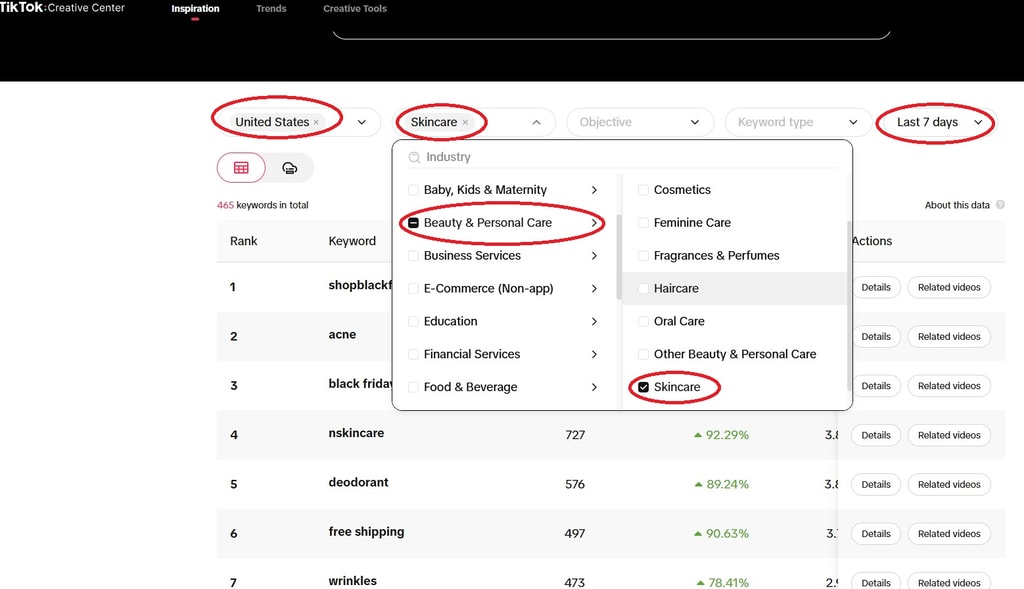Screen dimensions: 1024x589
Task: Click the 465 keywords in total text
Action: click(263, 205)
